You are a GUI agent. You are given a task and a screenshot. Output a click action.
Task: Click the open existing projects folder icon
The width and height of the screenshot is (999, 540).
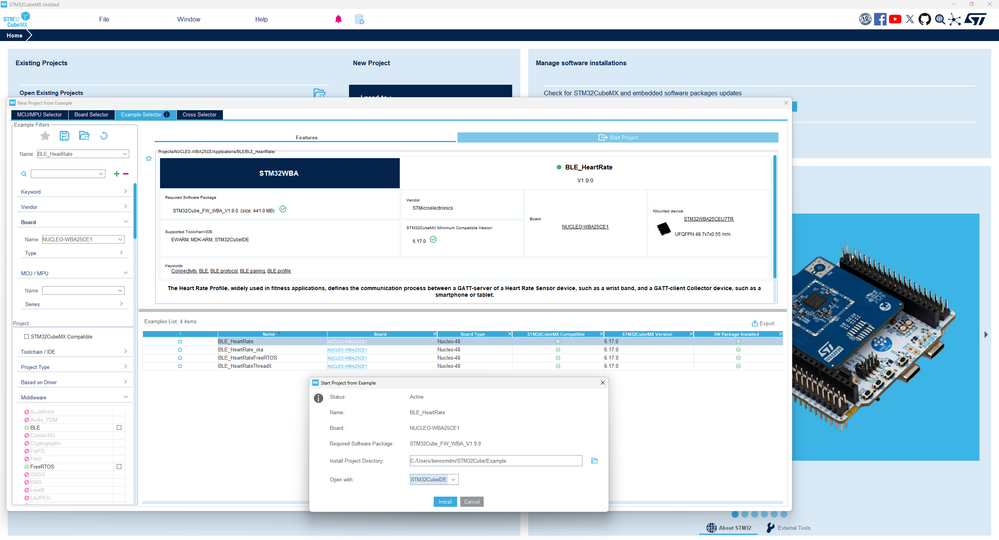coord(319,93)
